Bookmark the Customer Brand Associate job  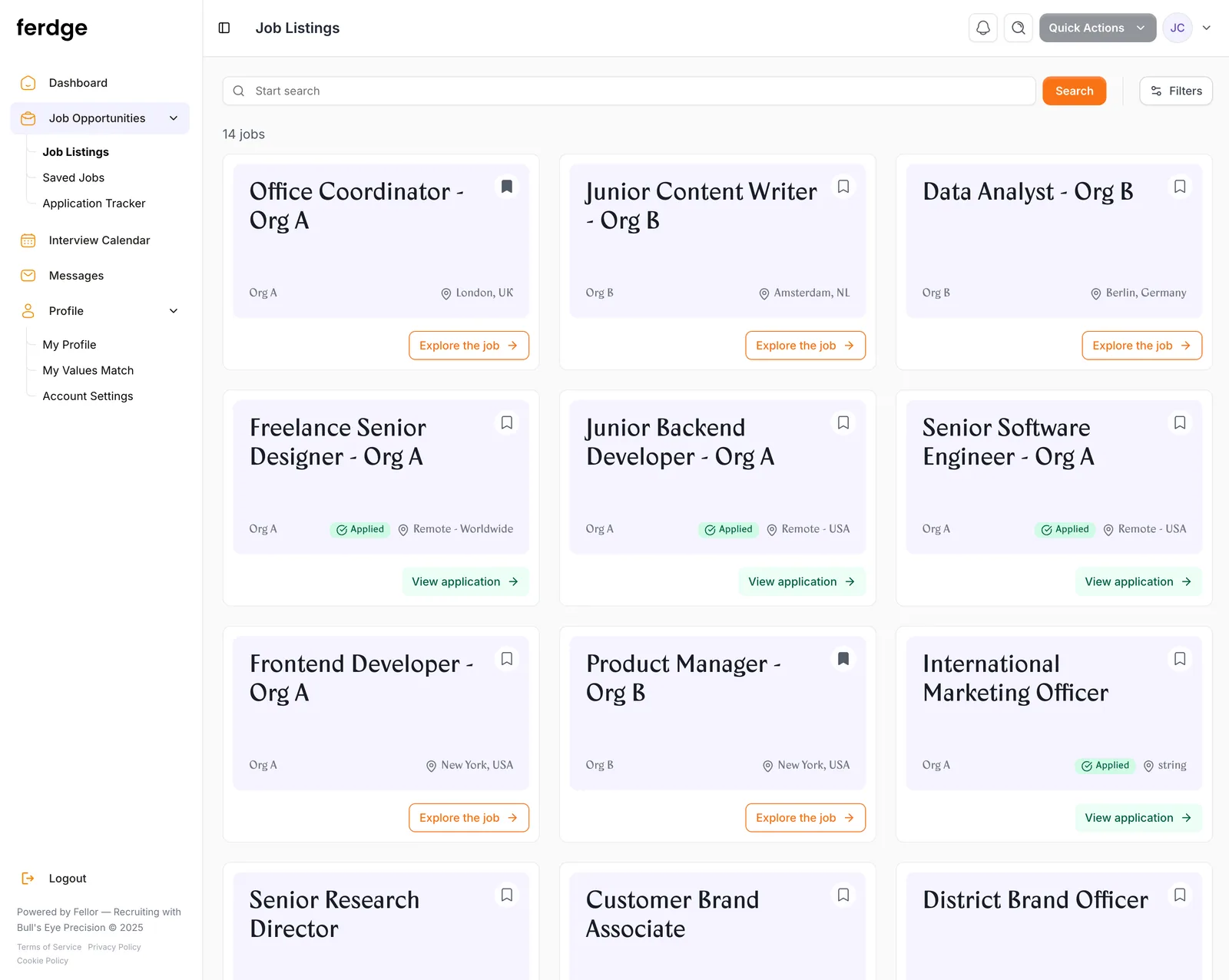coord(843,895)
